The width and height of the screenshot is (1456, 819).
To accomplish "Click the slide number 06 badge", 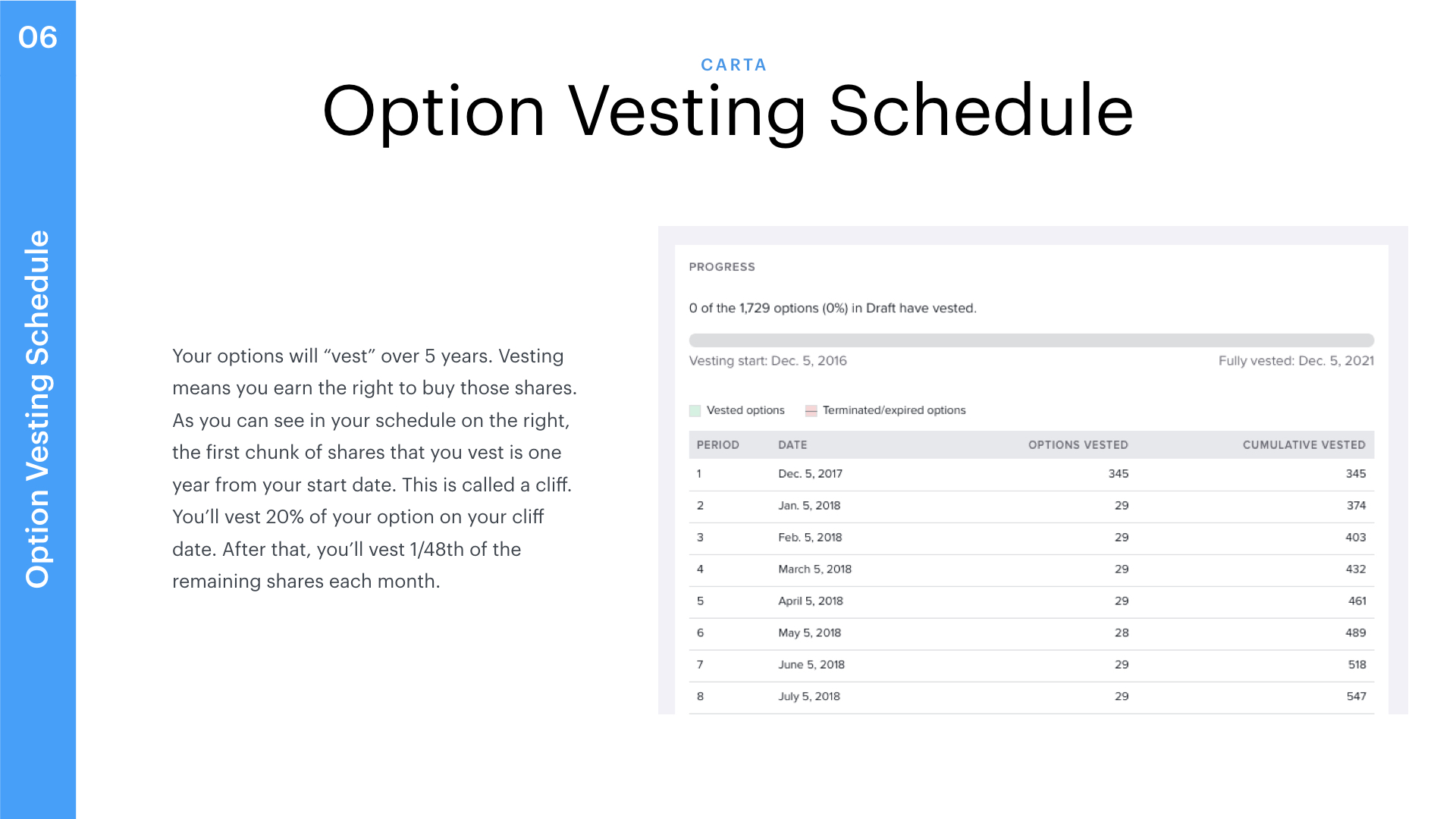I will [x=38, y=37].
